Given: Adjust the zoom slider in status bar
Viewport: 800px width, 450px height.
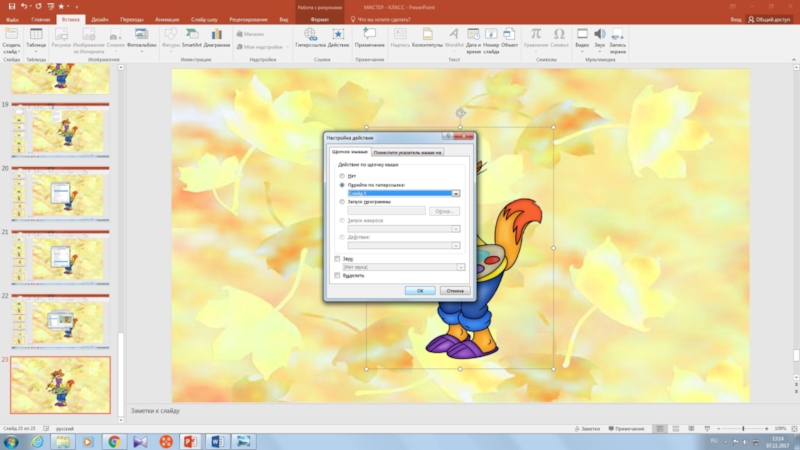Looking at the screenshot, I should click(x=743, y=428).
